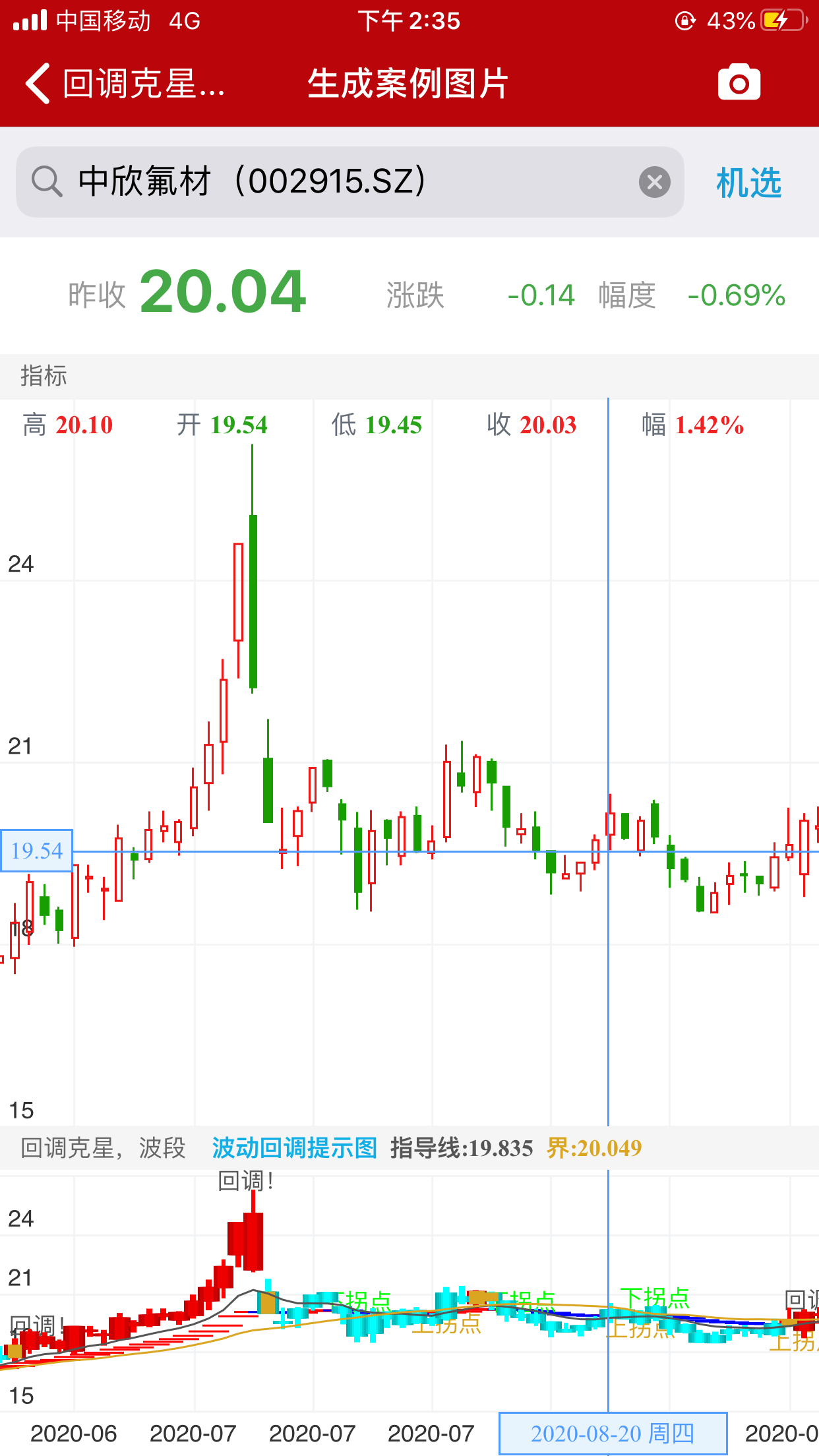Screen dimensions: 819x1456
Task: Clear the stock search field
Action: pyautogui.click(x=654, y=182)
